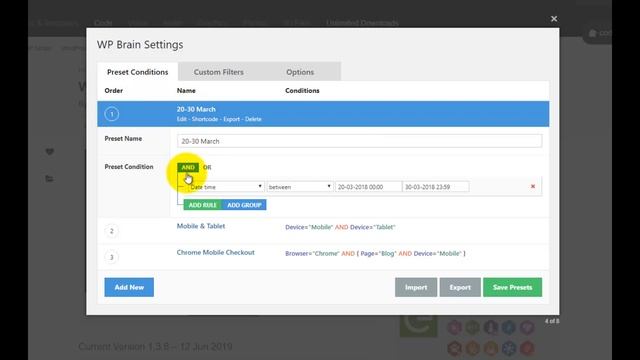Open the Chrome Mobile Checkout preset
Image resolution: width=640 pixels, height=360 pixels.
[x=216, y=253]
